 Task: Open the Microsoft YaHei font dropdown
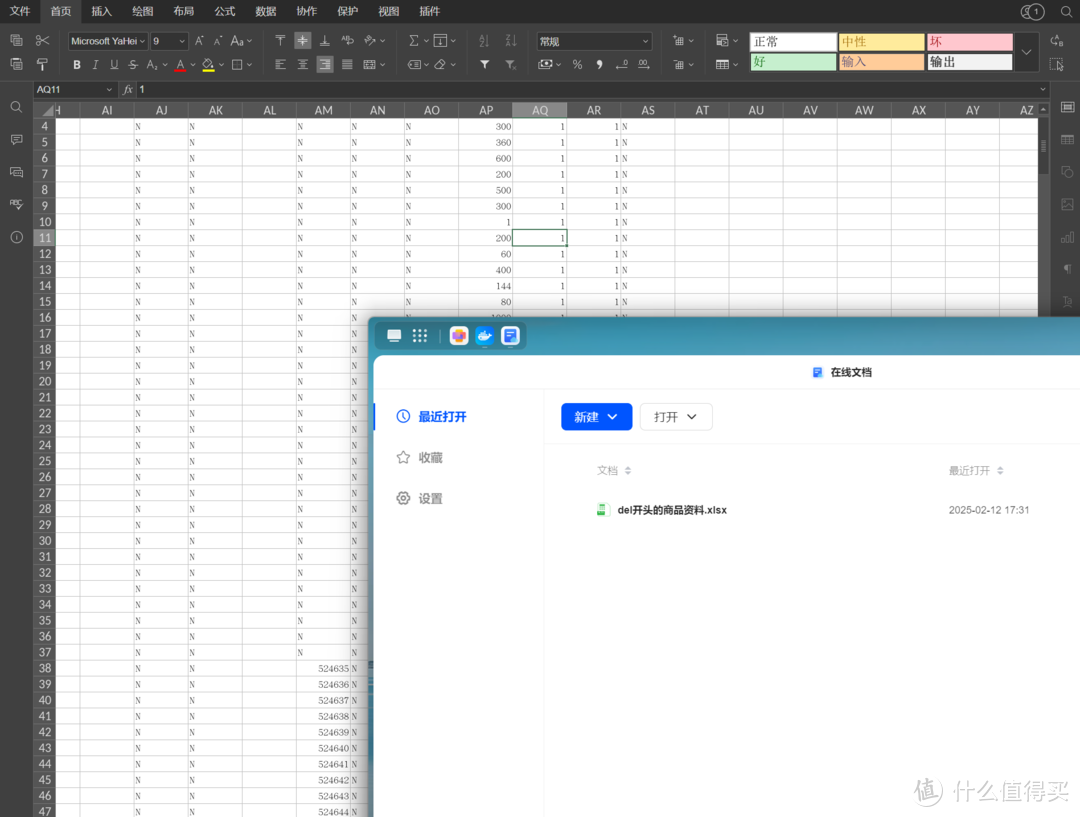click(107, 41)
